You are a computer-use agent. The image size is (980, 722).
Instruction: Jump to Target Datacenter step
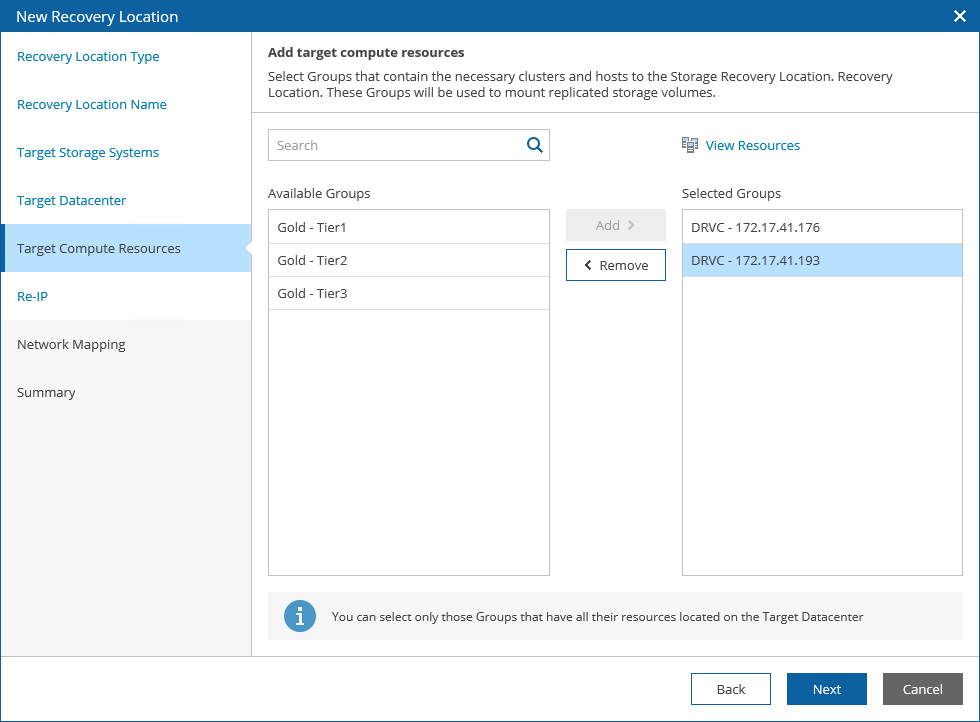(72, 201)
